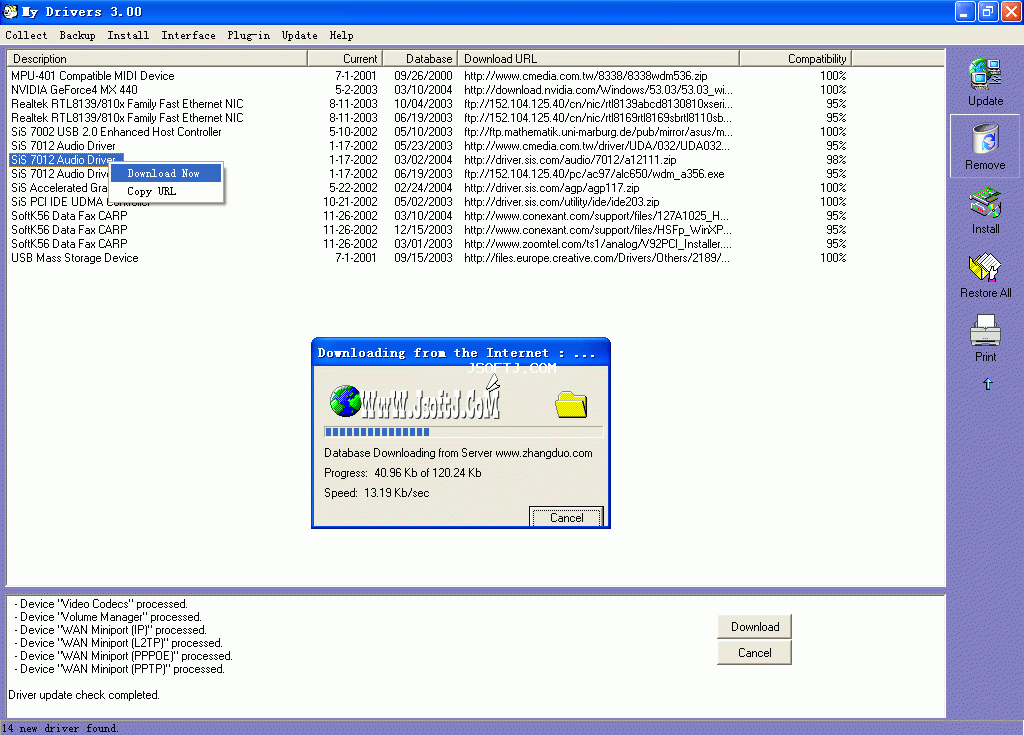Choose Copy URL from context menu
The height and width of the screenshot is (735, 1024).
click(166, 191)
